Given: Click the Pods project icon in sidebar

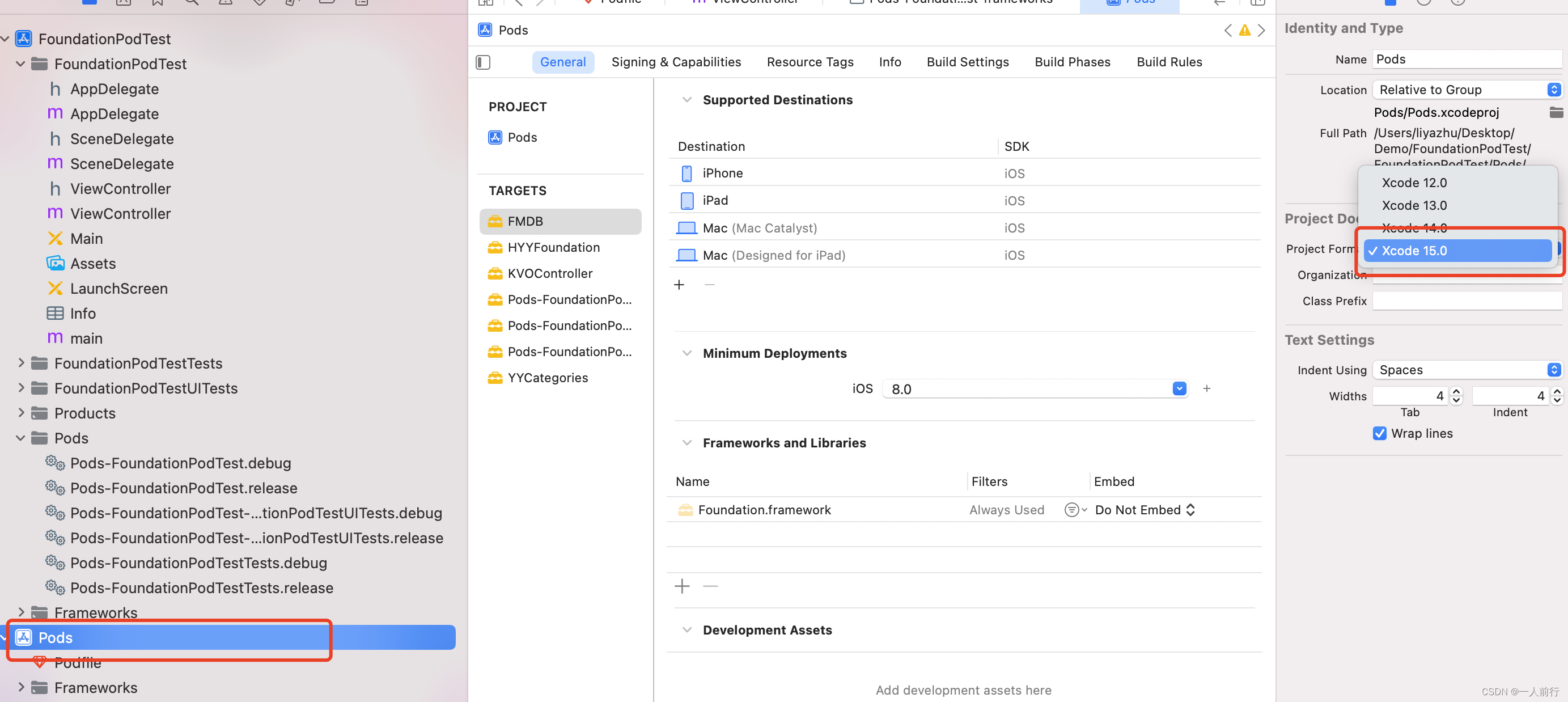Looking at the screenshot, I should [25, 637].
